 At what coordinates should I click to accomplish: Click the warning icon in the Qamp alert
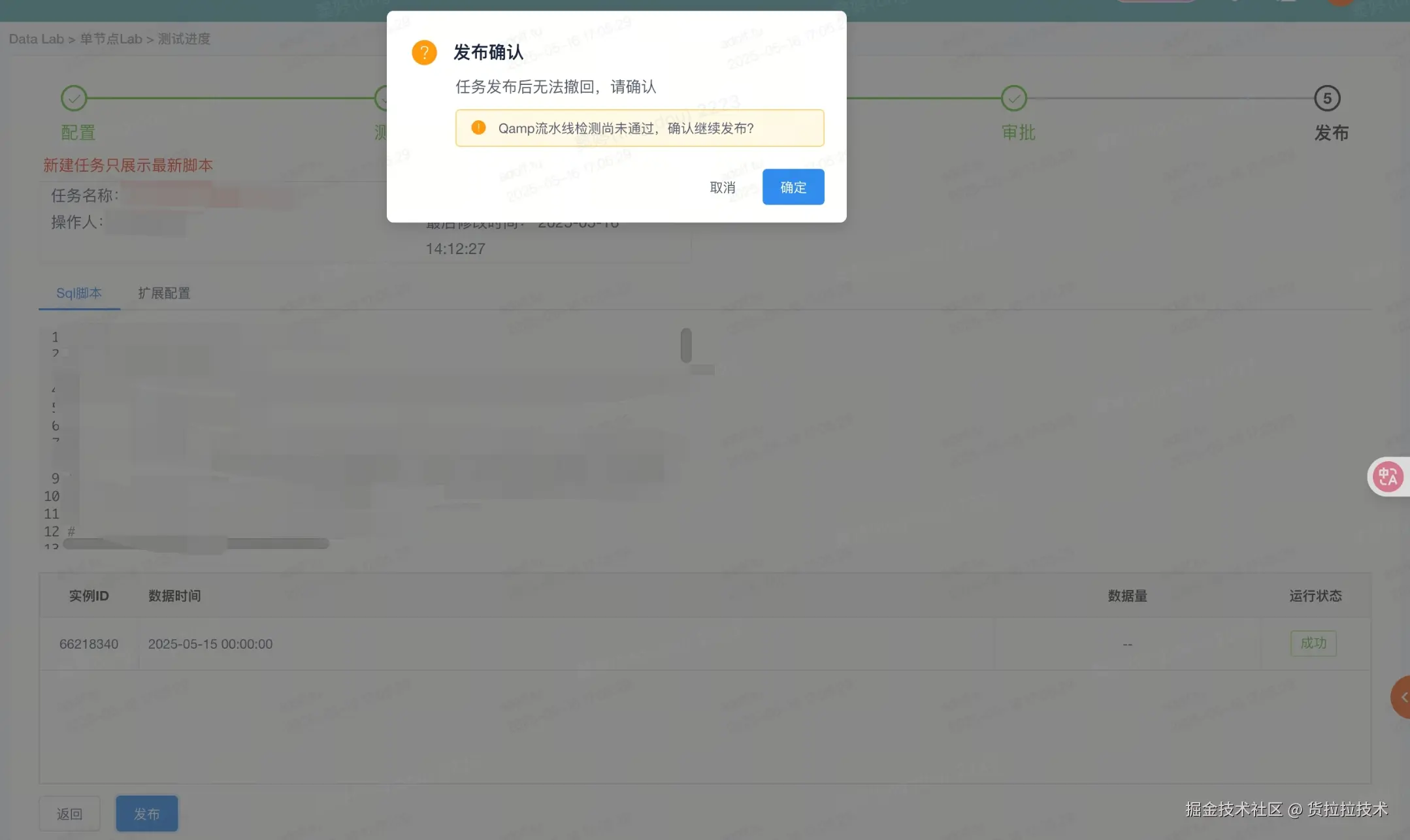tap(478, 128)
